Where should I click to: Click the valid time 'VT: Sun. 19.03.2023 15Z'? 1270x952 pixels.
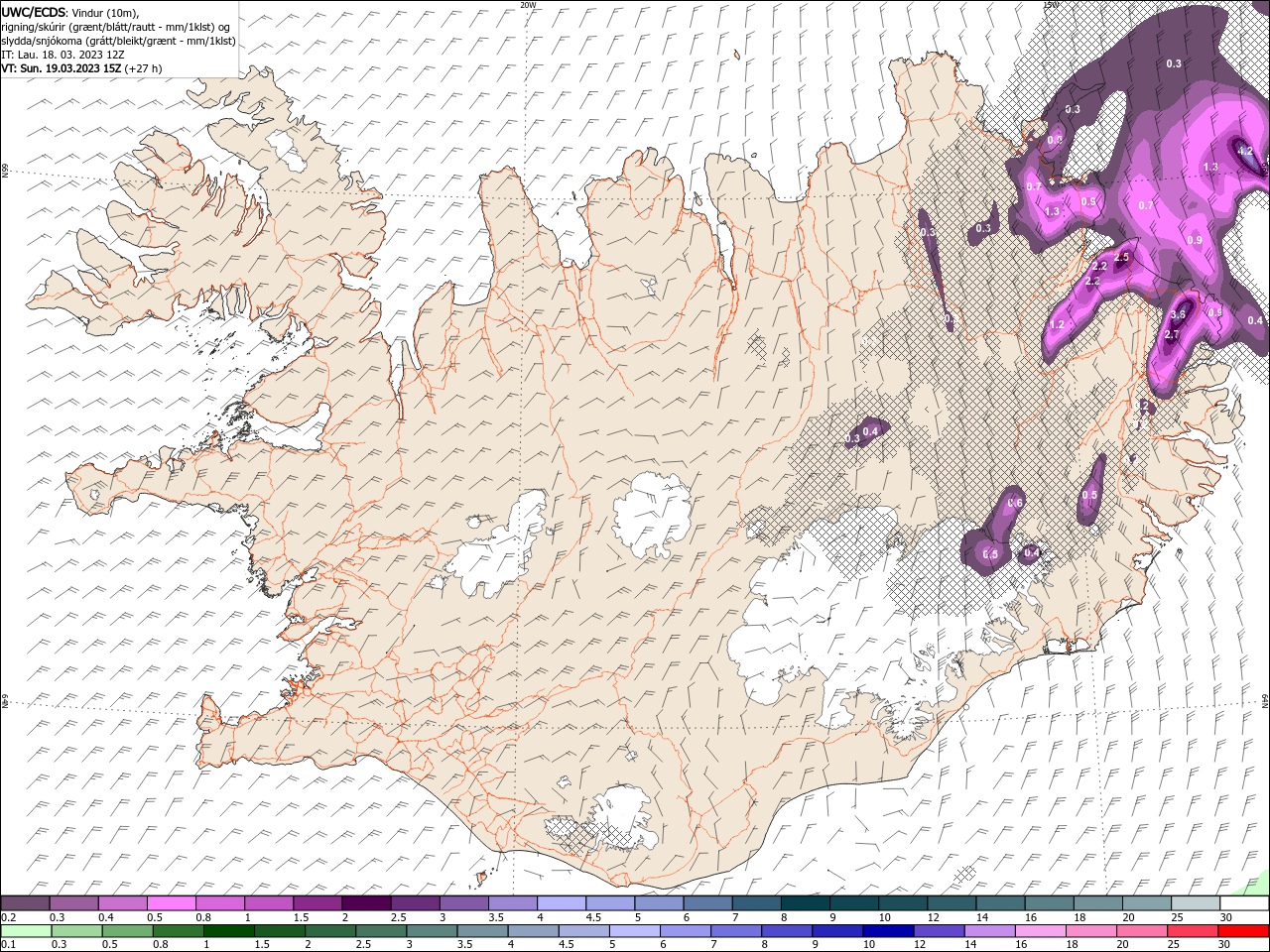click(61, 68)
